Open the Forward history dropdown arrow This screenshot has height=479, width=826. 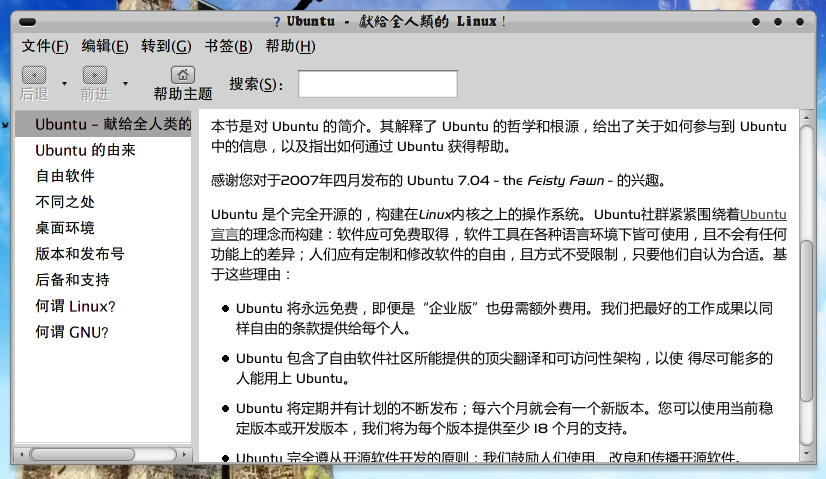point(125,84)
